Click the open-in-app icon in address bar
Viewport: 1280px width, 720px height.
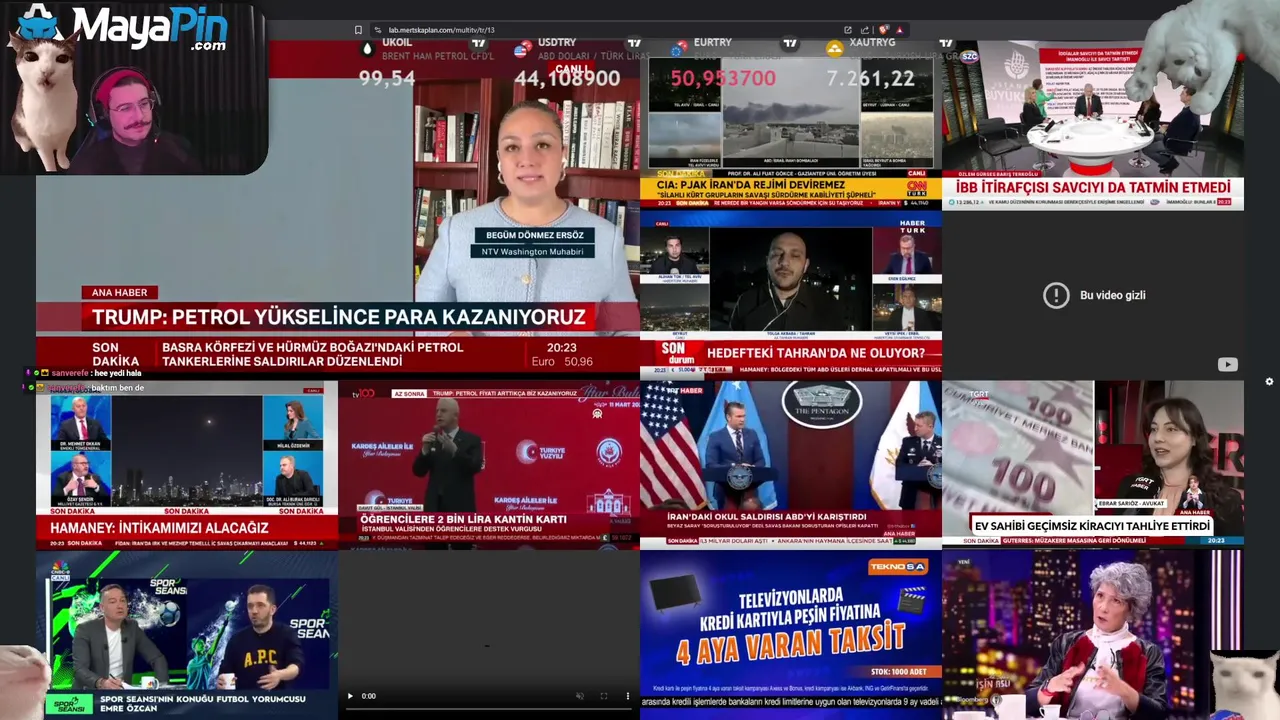coord(848,30)
